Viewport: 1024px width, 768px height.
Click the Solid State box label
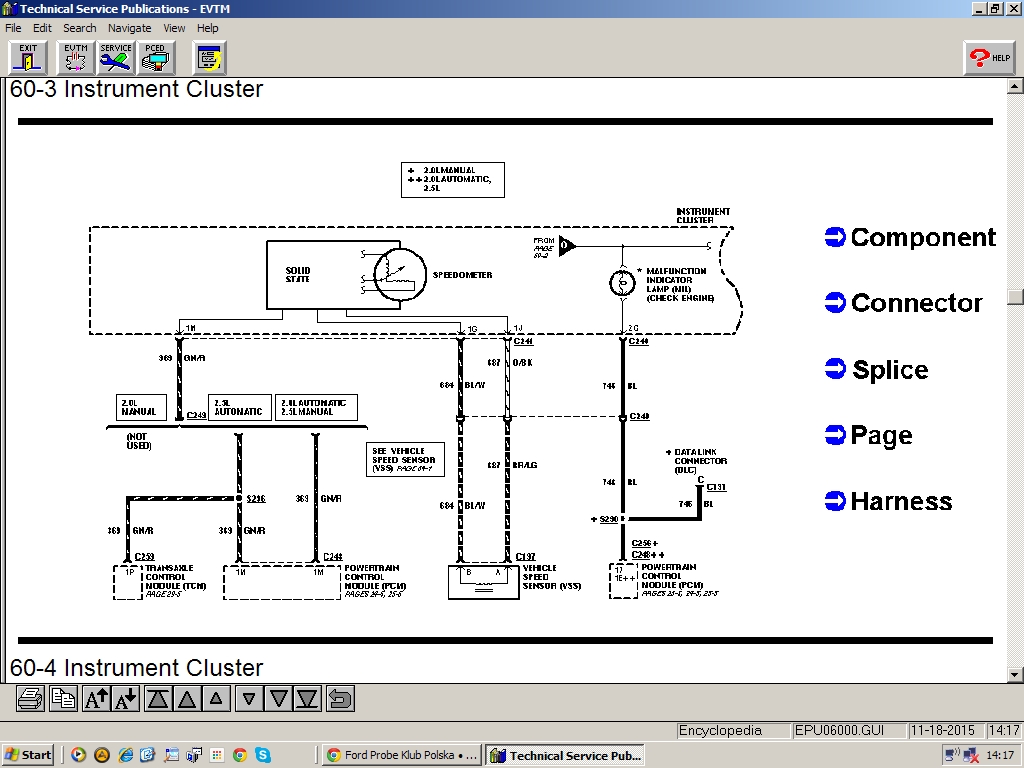click(x=298, y=275)
